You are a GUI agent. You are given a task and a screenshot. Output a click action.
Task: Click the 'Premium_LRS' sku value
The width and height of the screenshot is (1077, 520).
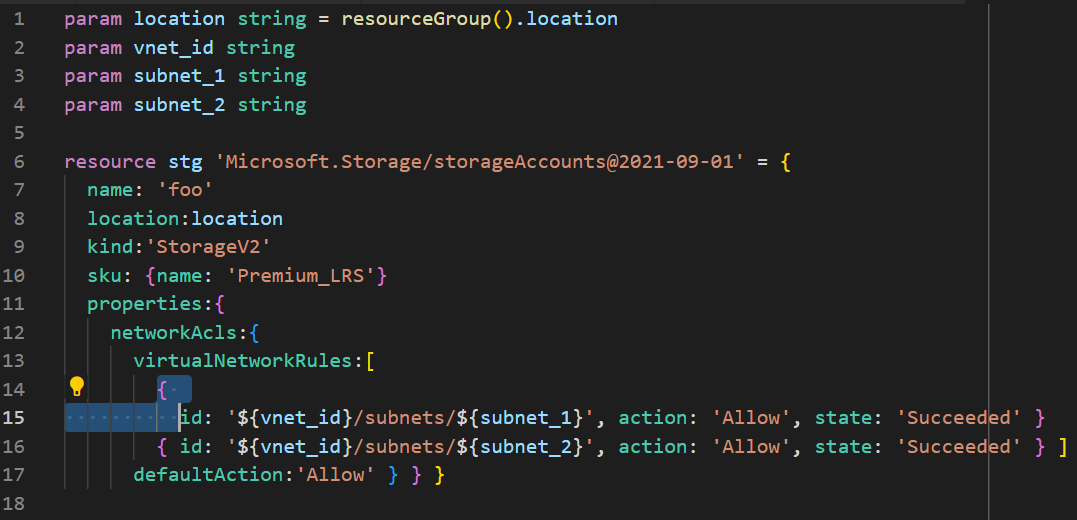click(x=301, y=276)
